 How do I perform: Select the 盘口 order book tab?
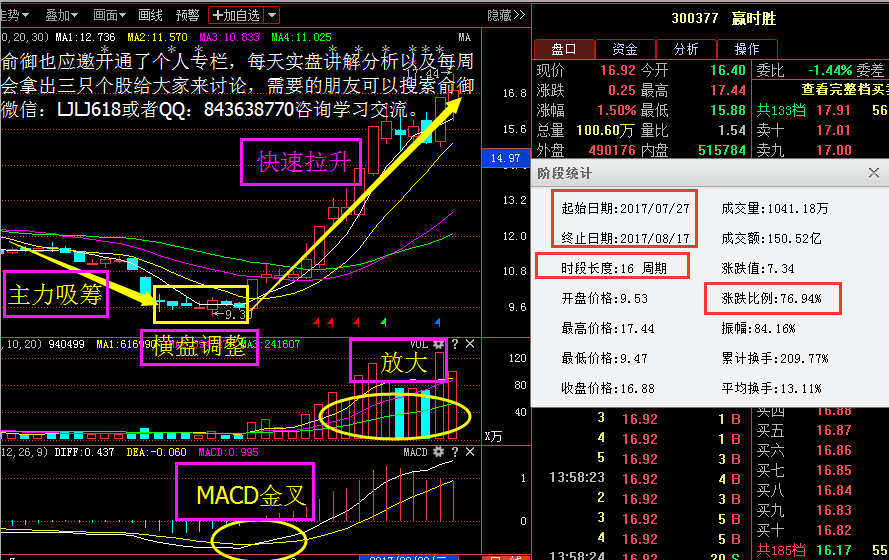click(x=564, y=48)
